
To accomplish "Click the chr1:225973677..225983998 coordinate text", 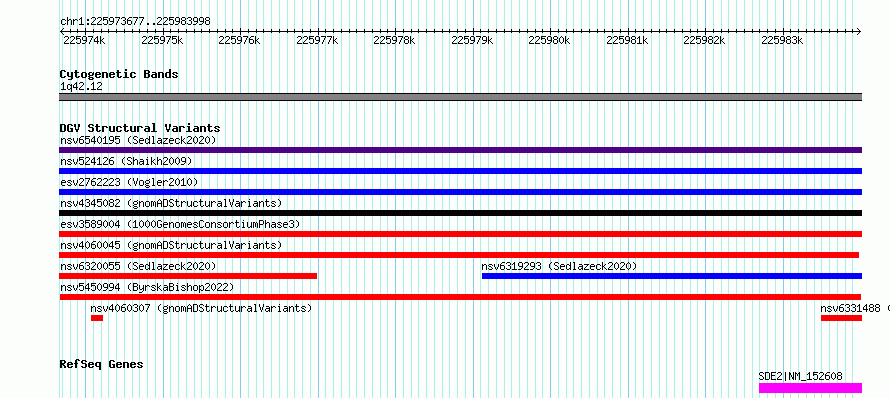I will (x=135, y=21).
